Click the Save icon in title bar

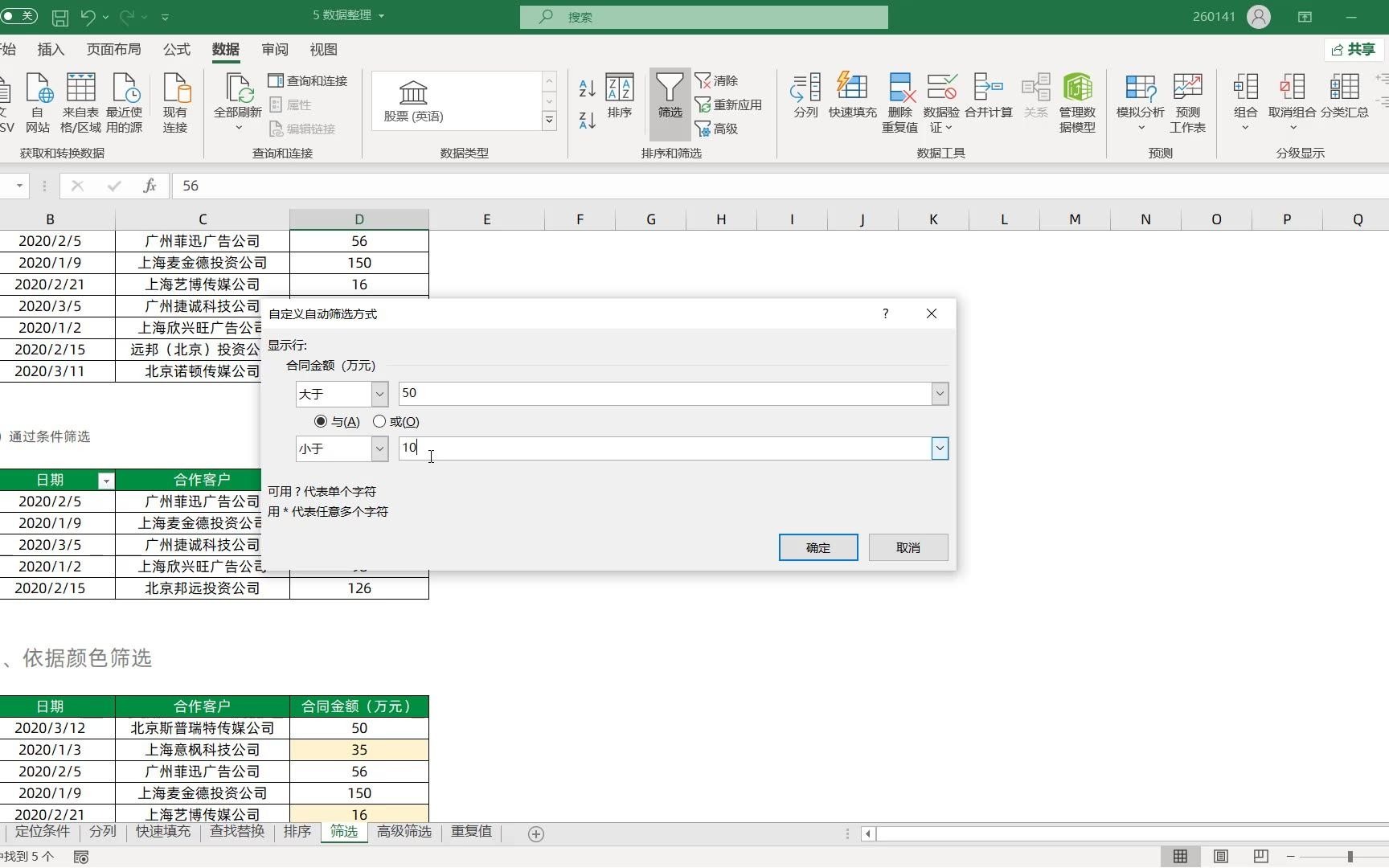(x=59, y=17)
